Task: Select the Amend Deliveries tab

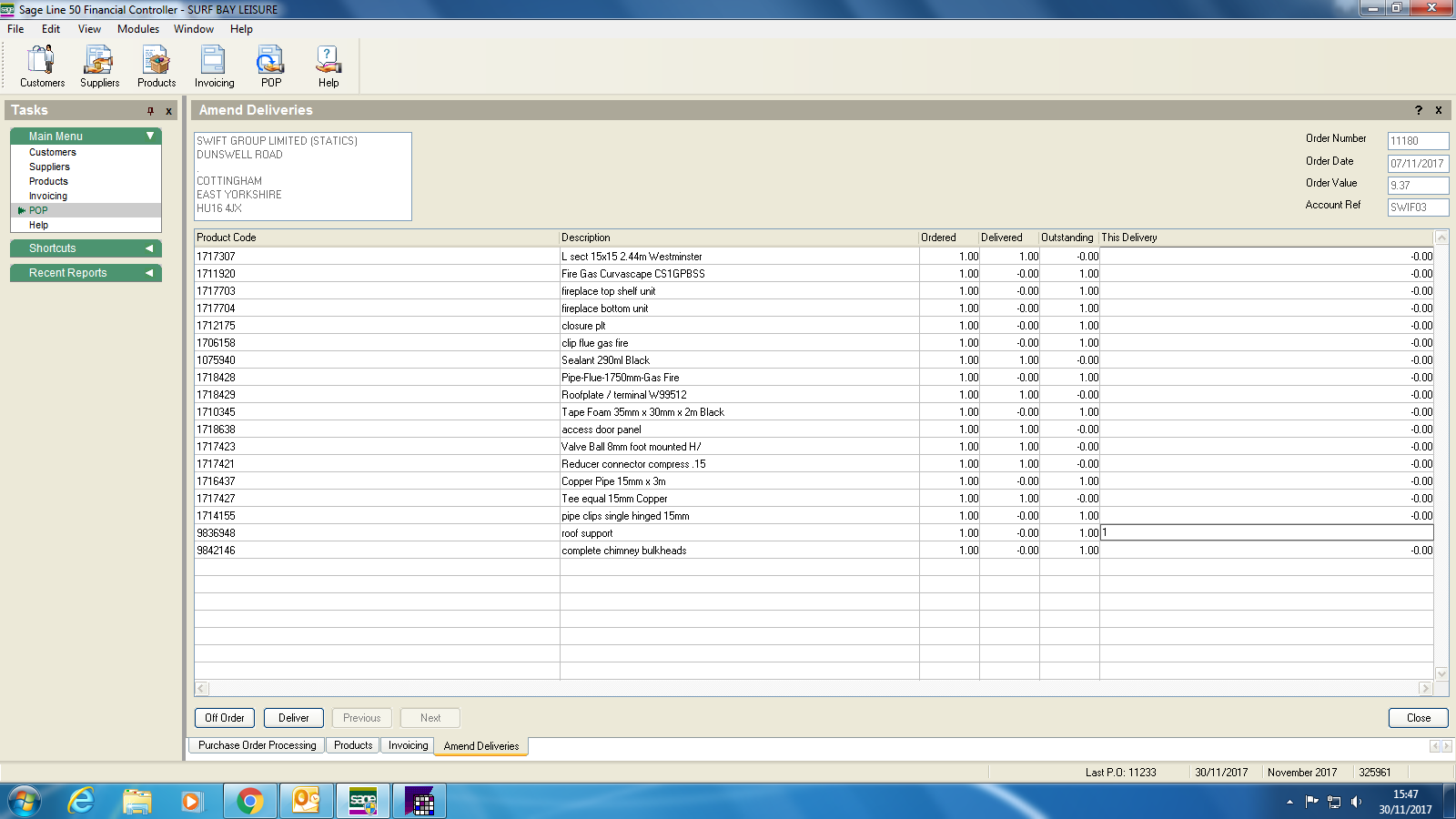Action: [481, 746]
